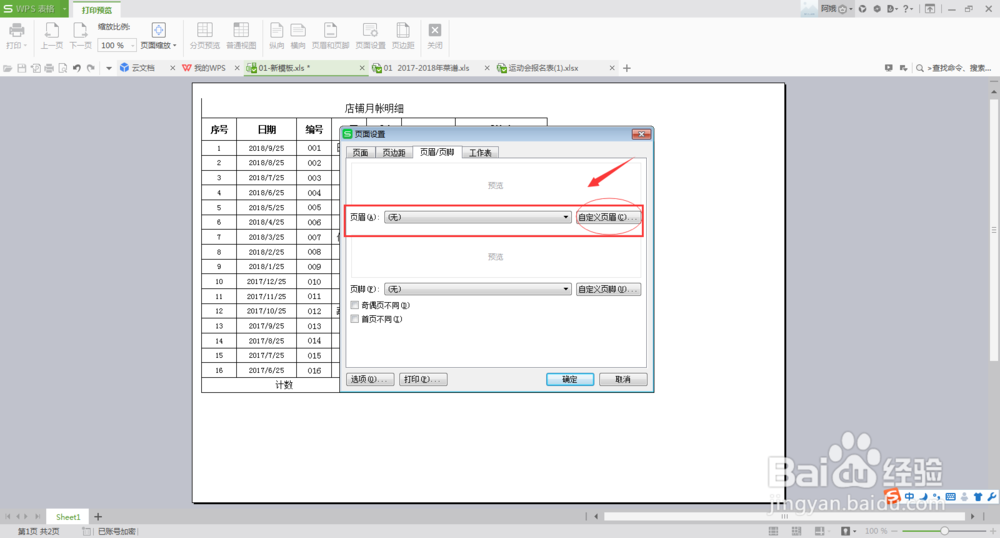Toggle first page different (首页不同) checkbox
This screenshot has height=538, width=1000.
pyautogui.click(x=355, y=319)
